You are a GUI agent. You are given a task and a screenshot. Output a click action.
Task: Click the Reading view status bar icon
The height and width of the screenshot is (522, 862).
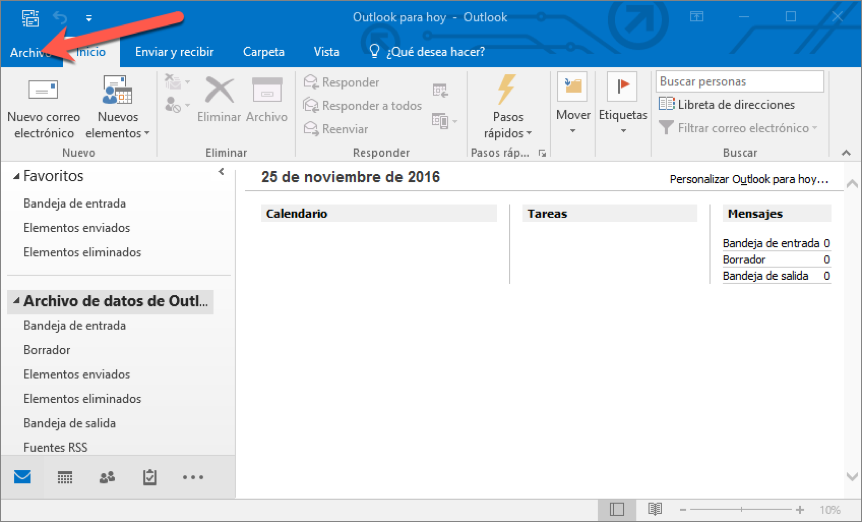point(655,510)
